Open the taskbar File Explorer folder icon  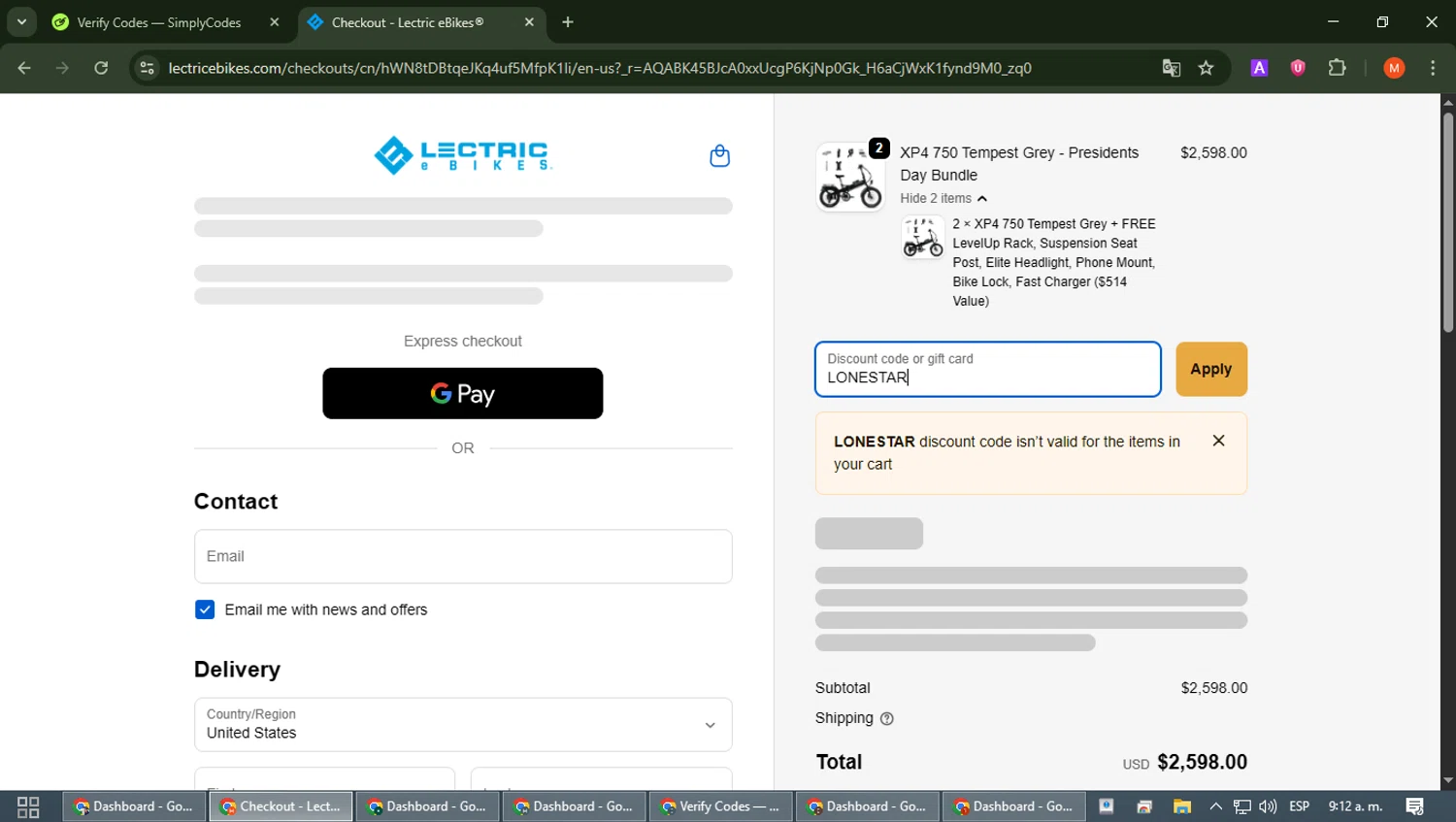pyautogui.click(x=1181, y=806)
